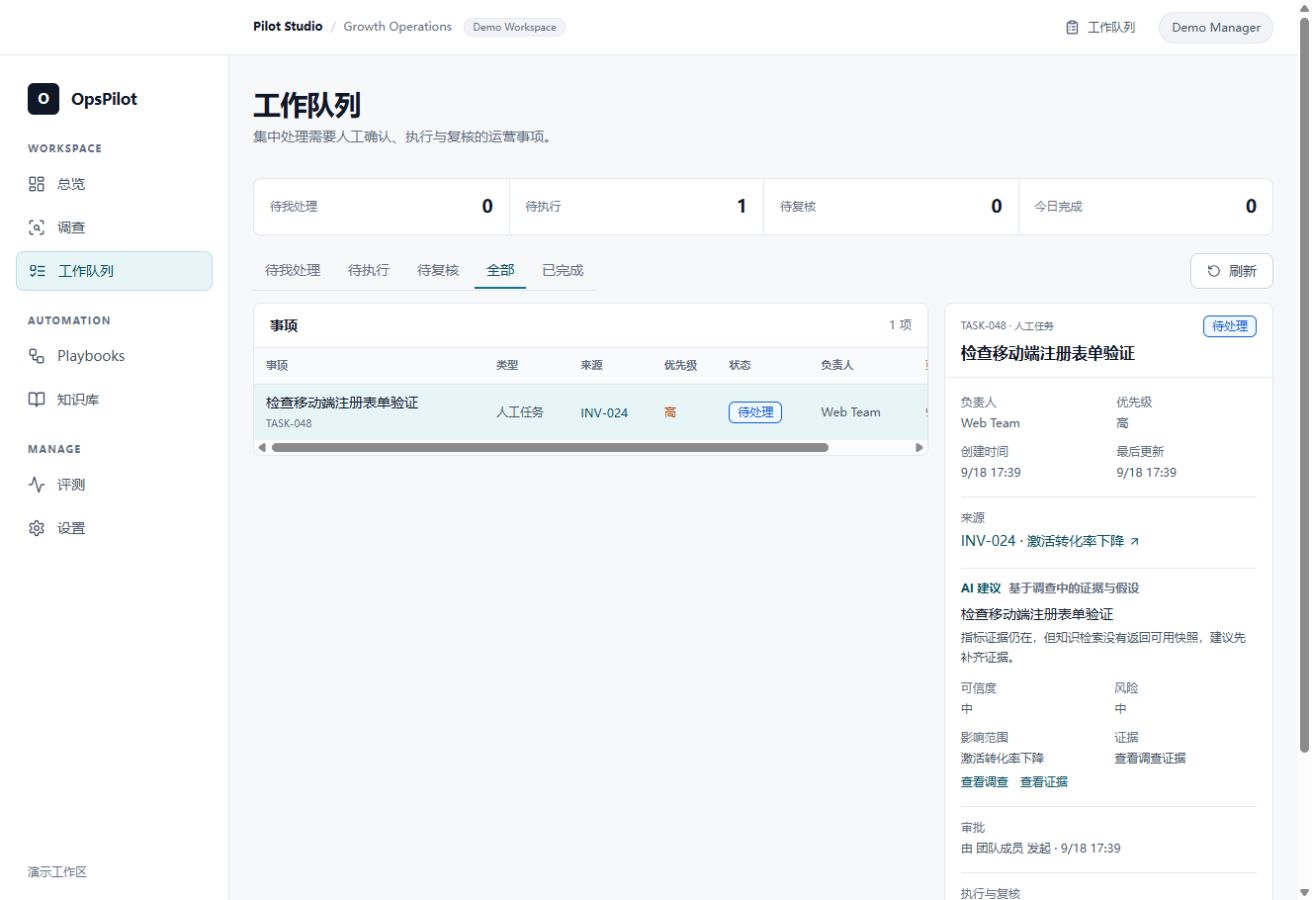
Task: Open 设置 gear icon in sidebar
Action: 37,528
